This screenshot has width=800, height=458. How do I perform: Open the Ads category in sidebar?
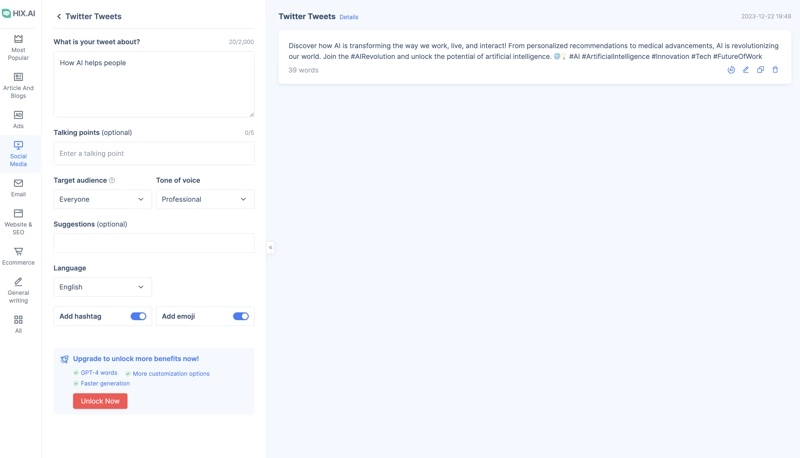(x=18, y=119)
